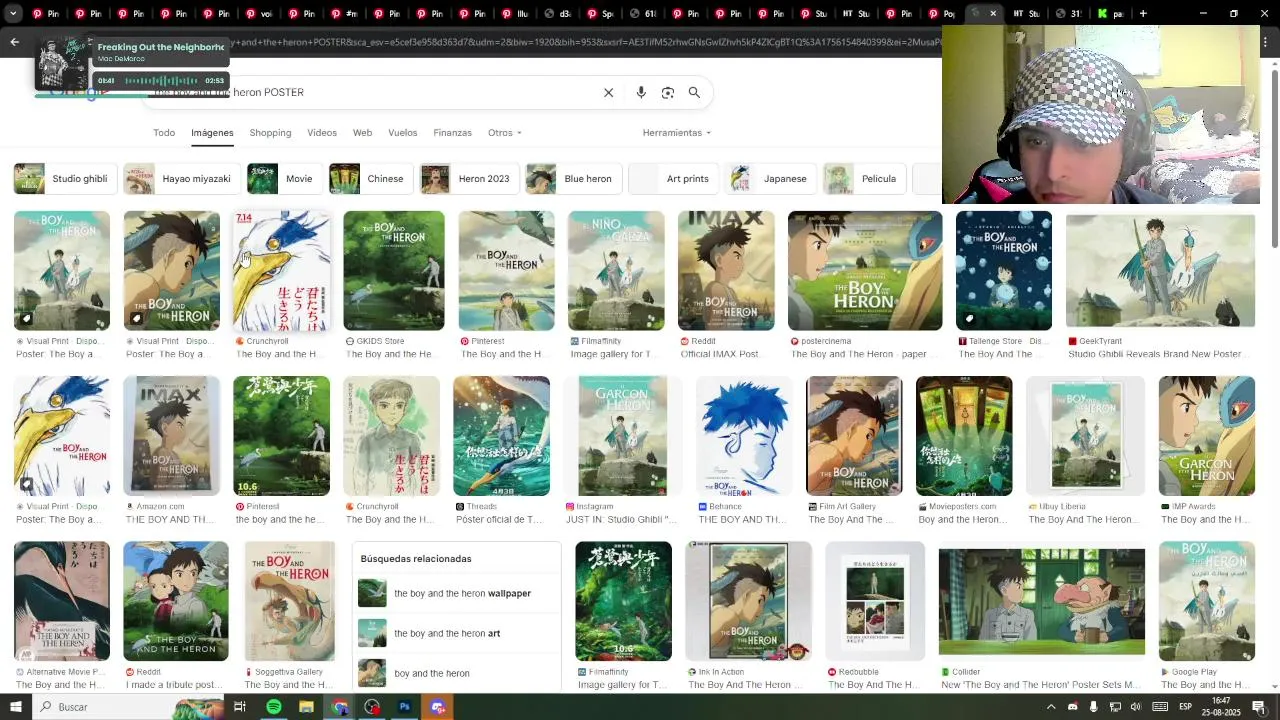Apply the Chinese filter chip
1280x720 pixels.
[370, 179]
